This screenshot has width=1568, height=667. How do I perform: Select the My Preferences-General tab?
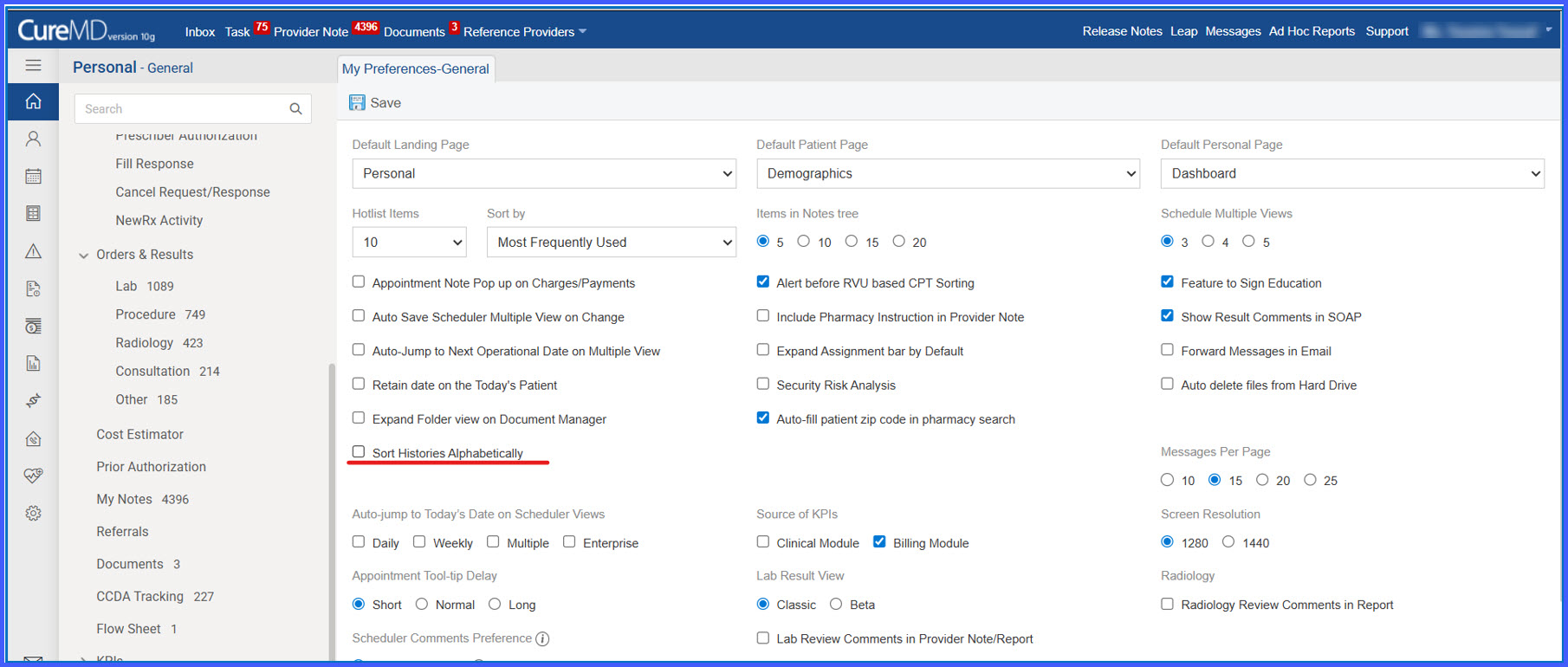coord(416,69)
